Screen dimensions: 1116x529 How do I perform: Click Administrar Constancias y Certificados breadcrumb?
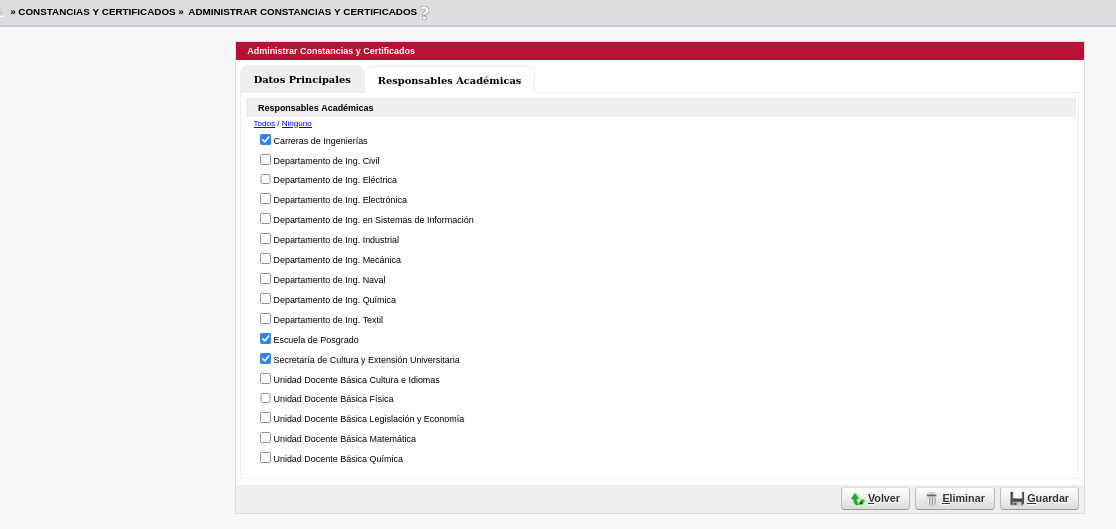point(302,12)
